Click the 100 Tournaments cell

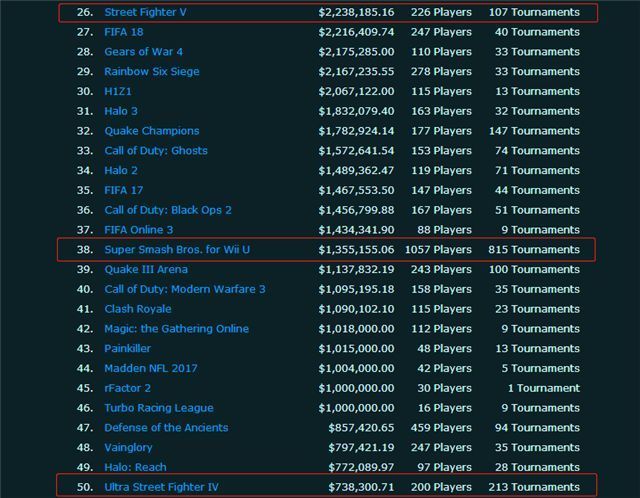534,269
